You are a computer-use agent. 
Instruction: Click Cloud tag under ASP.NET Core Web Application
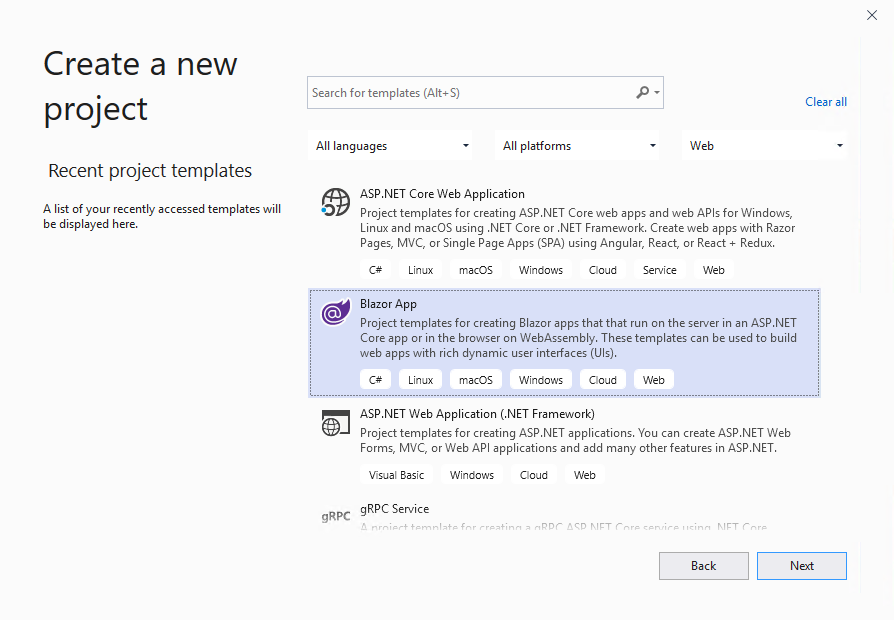click(603, 270)
